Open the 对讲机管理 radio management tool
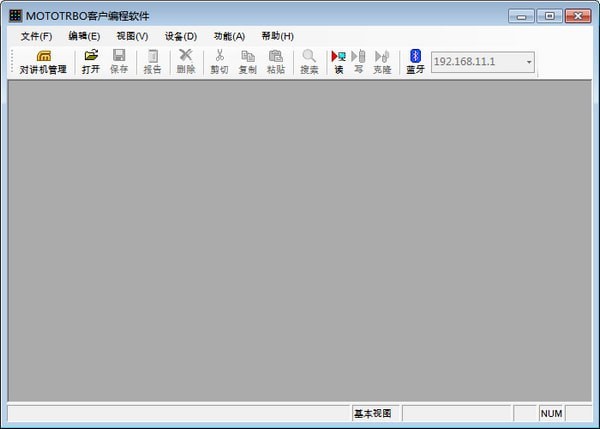This screenshot has width=600, height=429. (x=43, y=62)
